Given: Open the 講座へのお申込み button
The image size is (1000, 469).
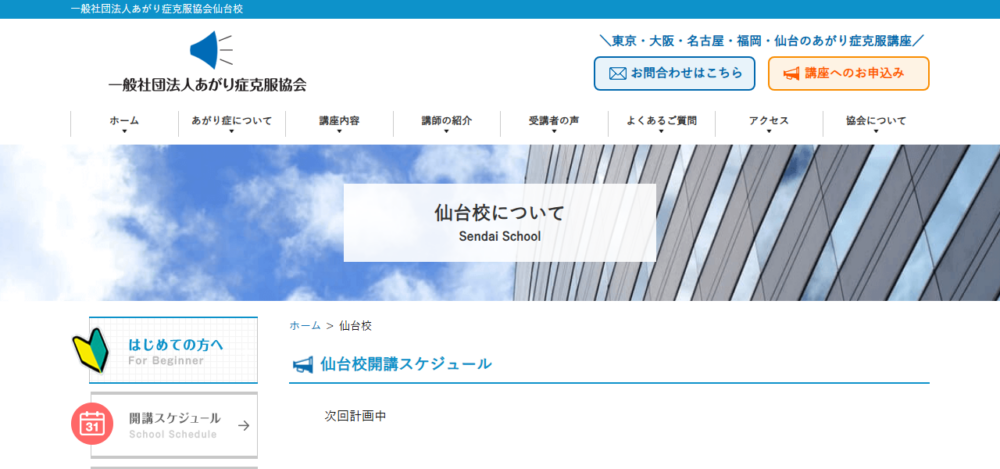Looking at the screenshot, I should click(848, 73).
